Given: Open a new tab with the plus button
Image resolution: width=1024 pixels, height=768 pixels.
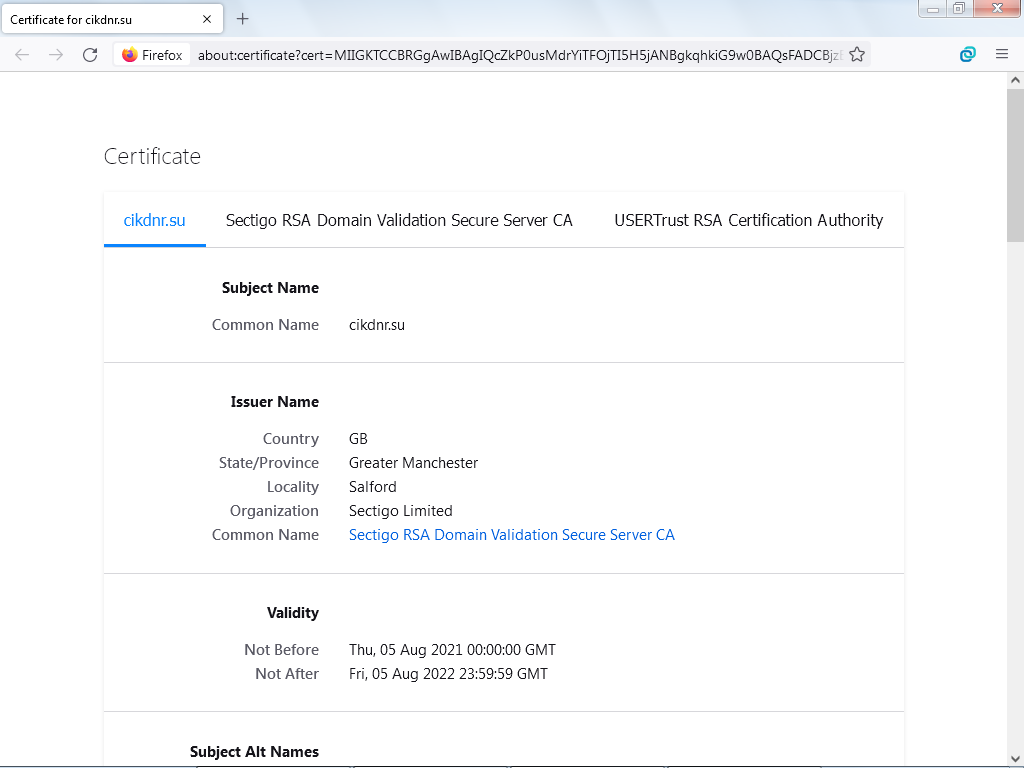Looking at the screenshot, I should point(242,19).
